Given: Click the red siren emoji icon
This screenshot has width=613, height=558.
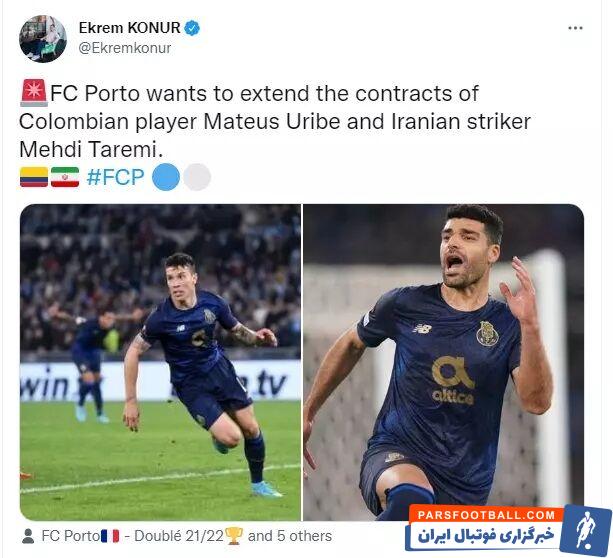Looking at the screenshot, I should click(34, 93).
